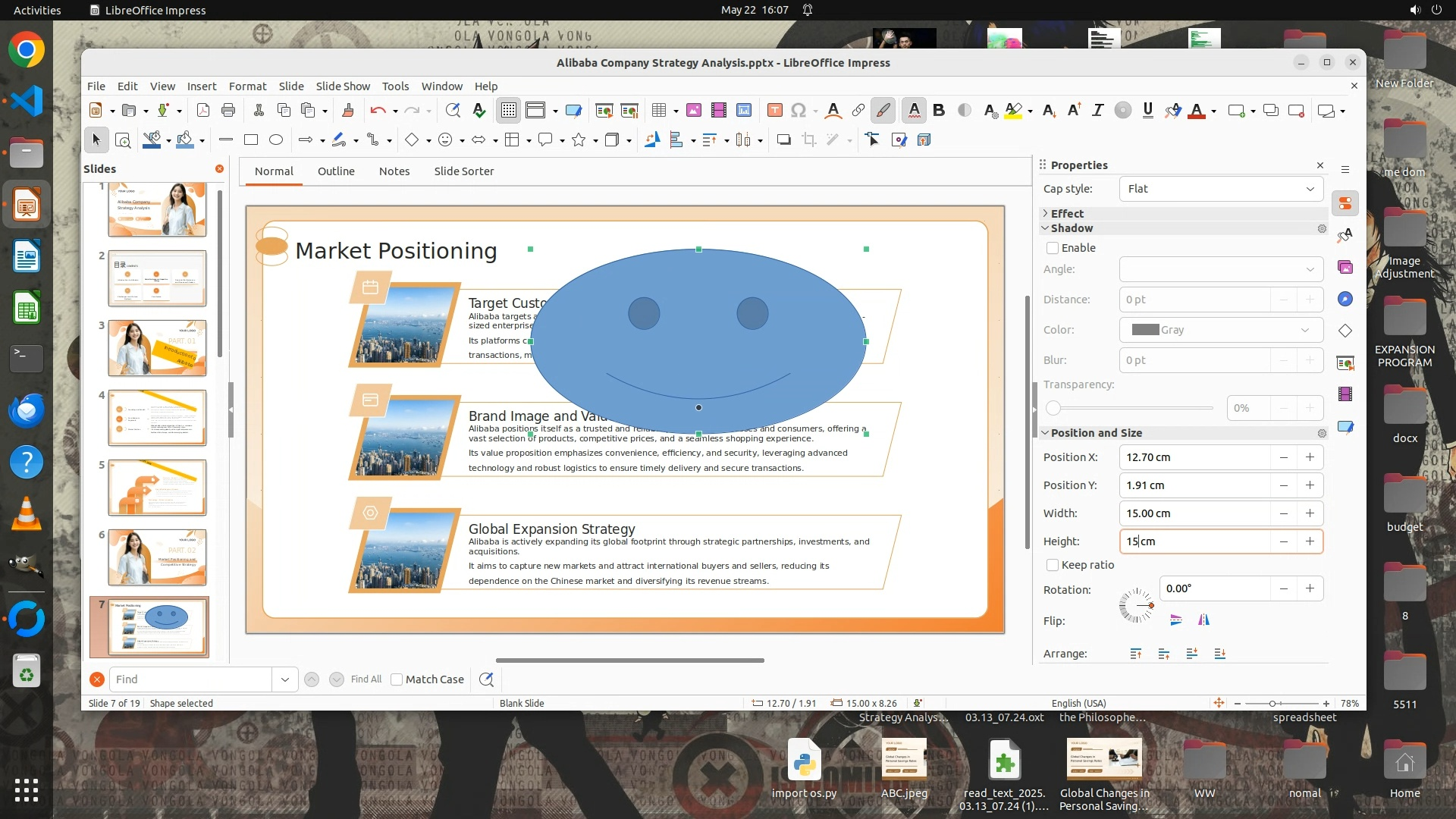
Task: Enable the Shadow checkbox
Action: (x=1053, y=248)
